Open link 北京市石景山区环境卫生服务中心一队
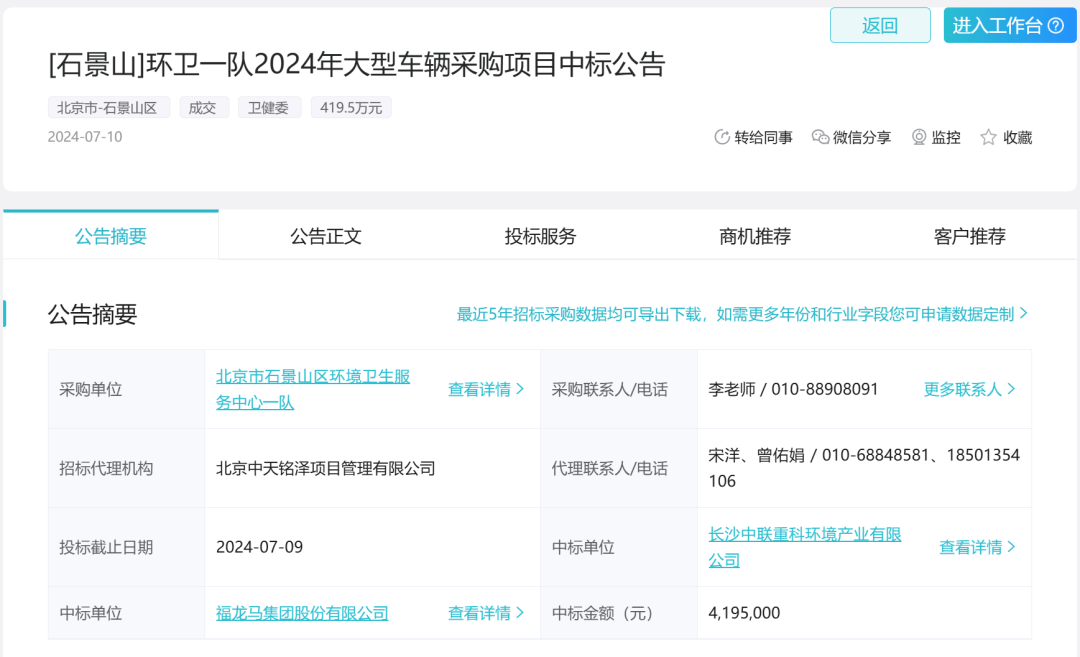 pos(313,389)
